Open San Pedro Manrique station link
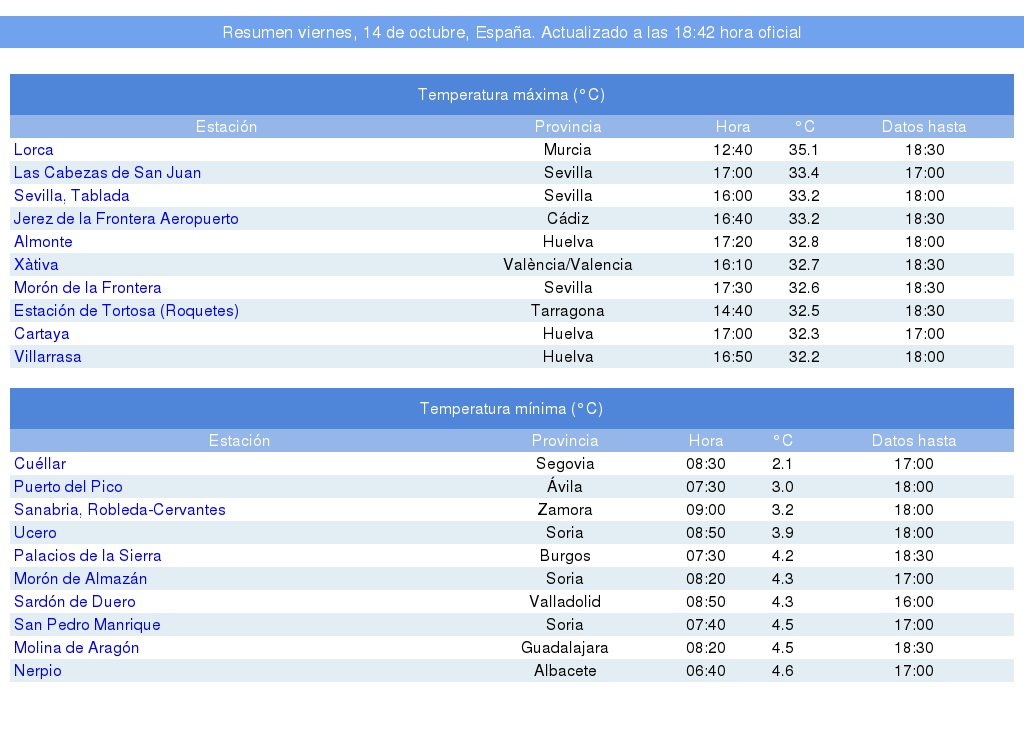 coord(87,624)
